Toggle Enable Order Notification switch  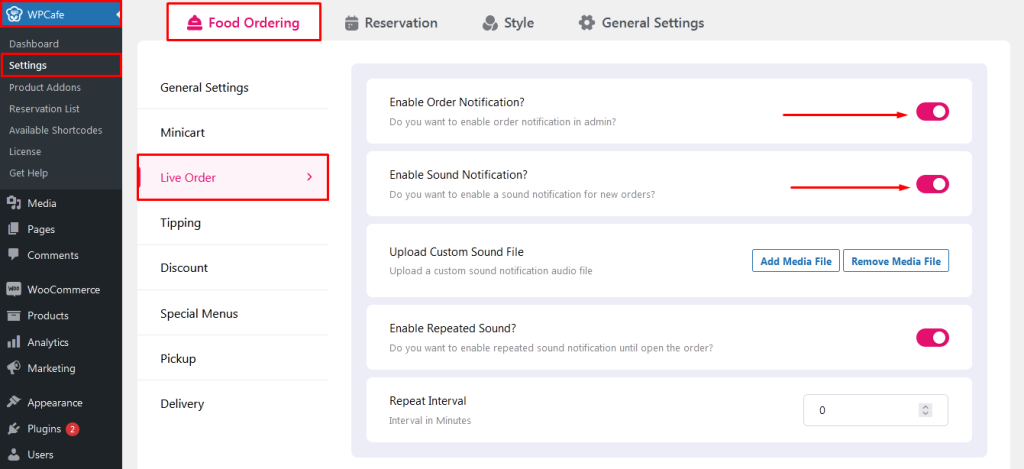(x=933, y=112)
